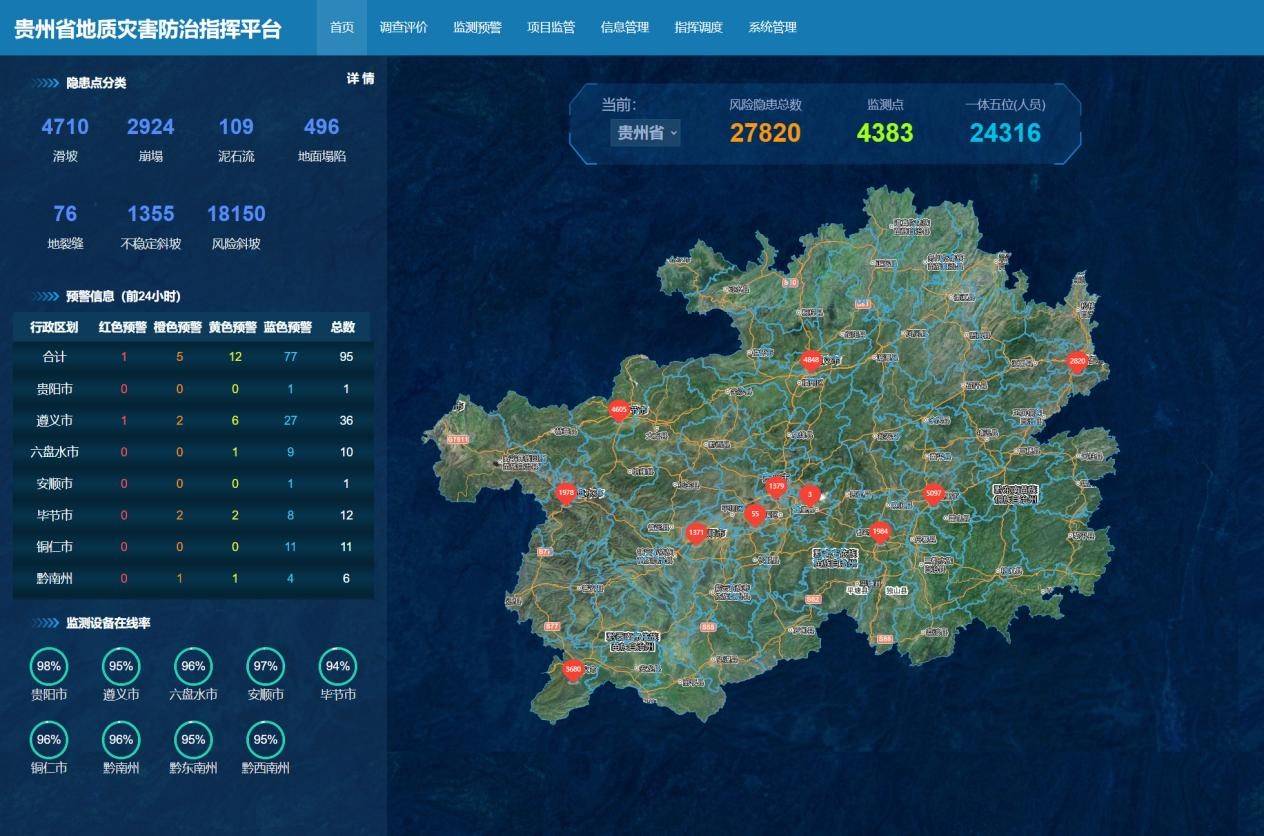Select 六盘水市 in the warning table
This screenshot has width=1264, height=836.
(54, 452)
